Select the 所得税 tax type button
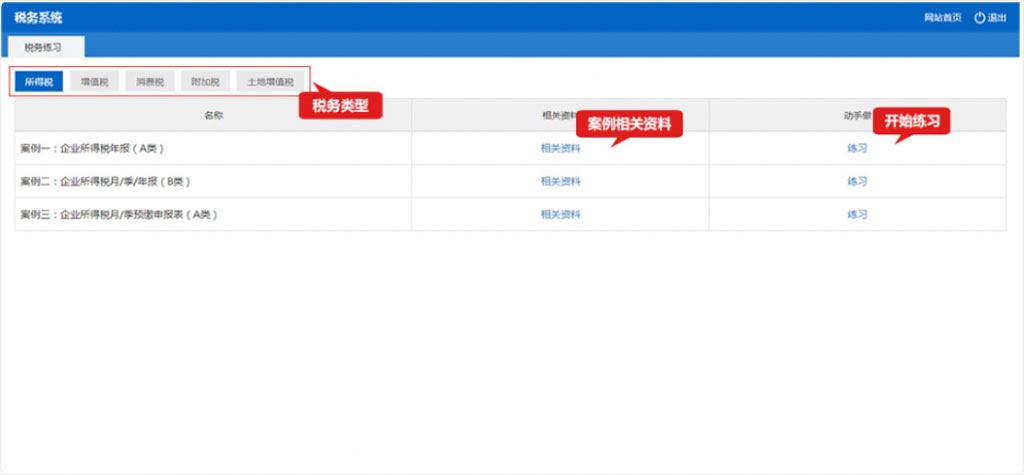 tap(39, 82)
